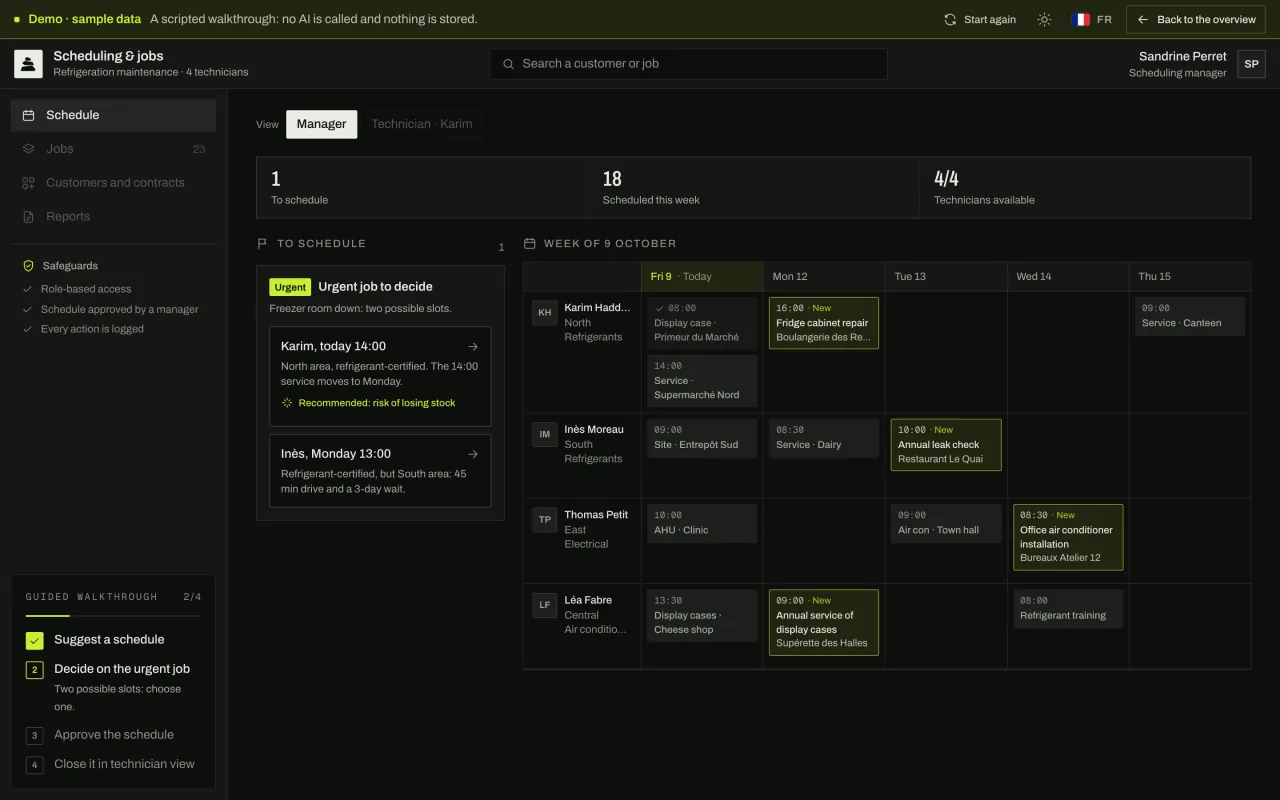Open Customers and contracts in sidebar

[113, 183]
